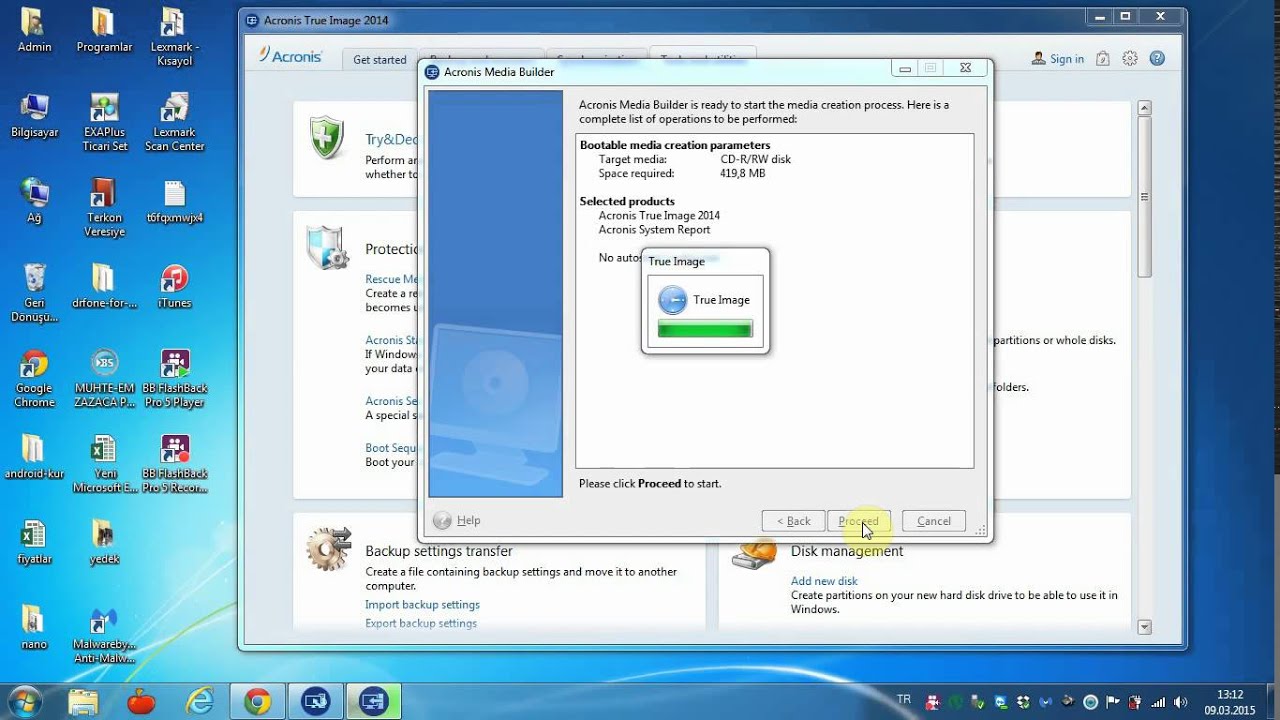
Task: Click the True Image progress bar
Action: [x=705, y=329]
